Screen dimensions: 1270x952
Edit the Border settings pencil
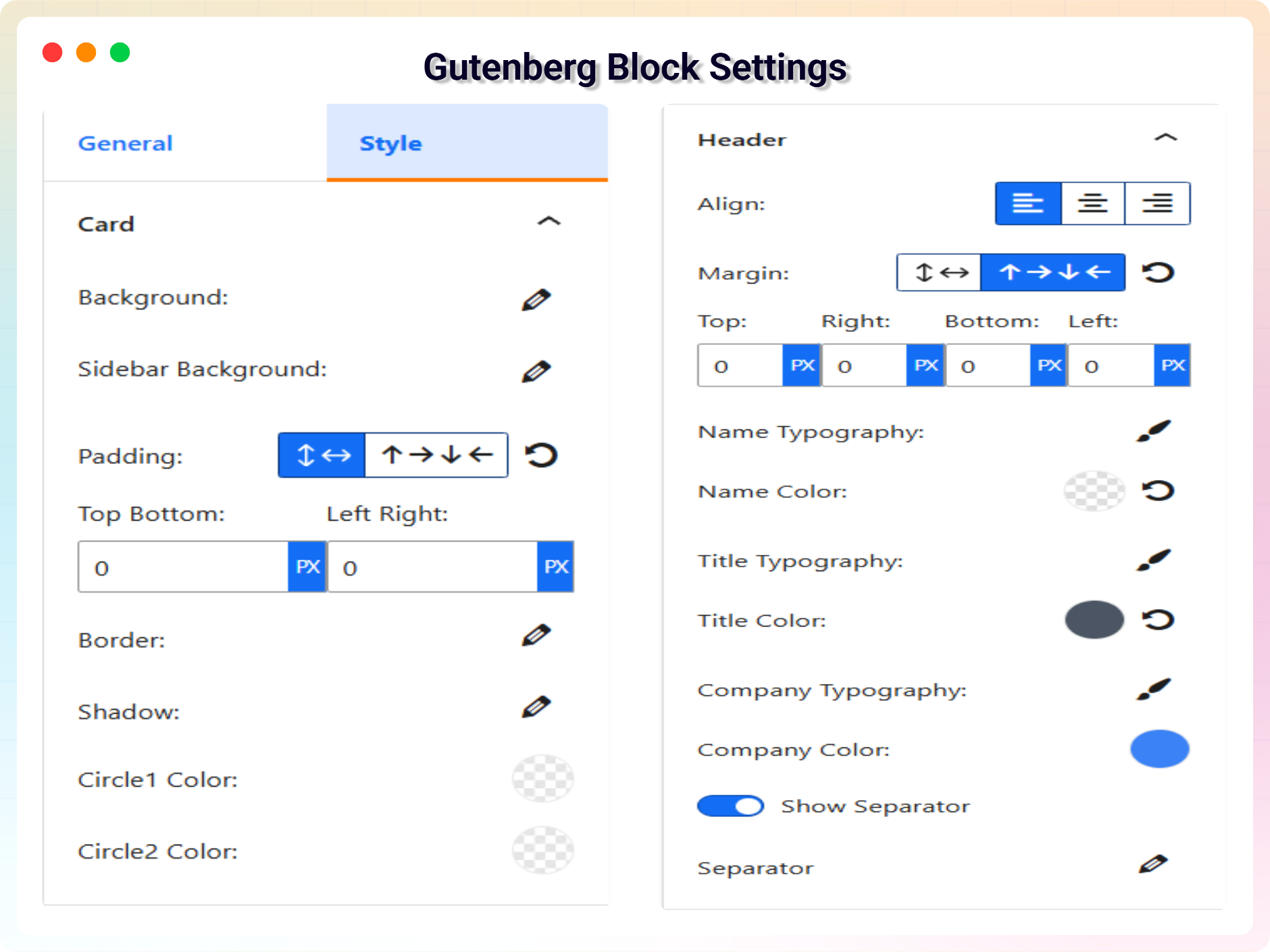[536, 635]
